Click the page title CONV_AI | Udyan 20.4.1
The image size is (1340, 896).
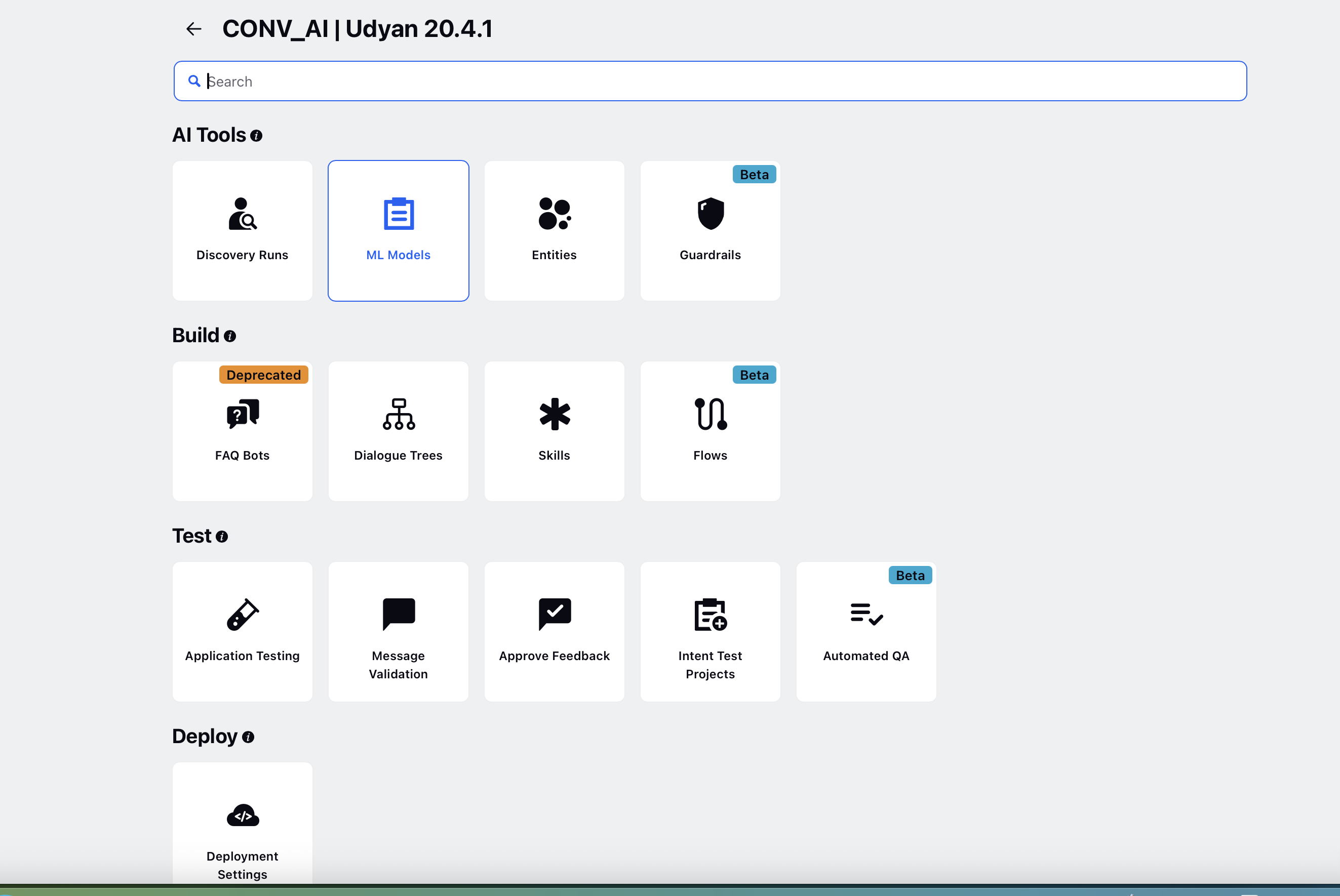tap(358, 28)
